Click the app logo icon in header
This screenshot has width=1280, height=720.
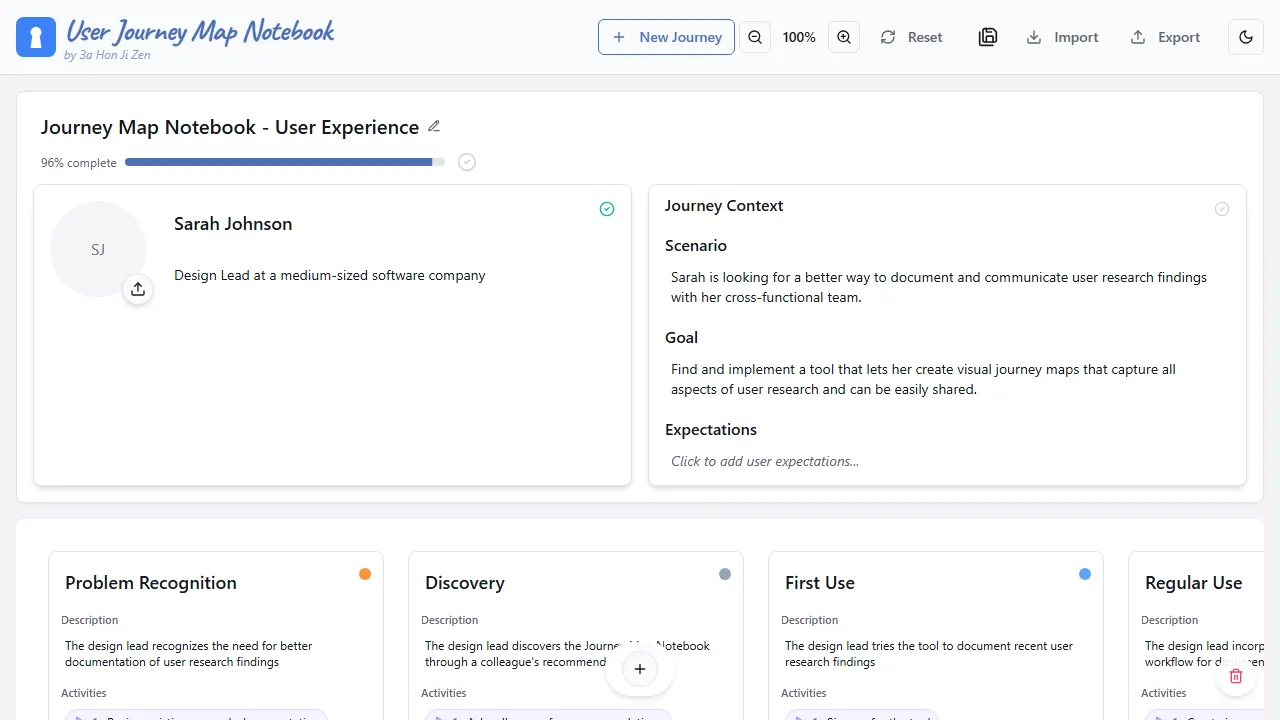click(36, 37)
